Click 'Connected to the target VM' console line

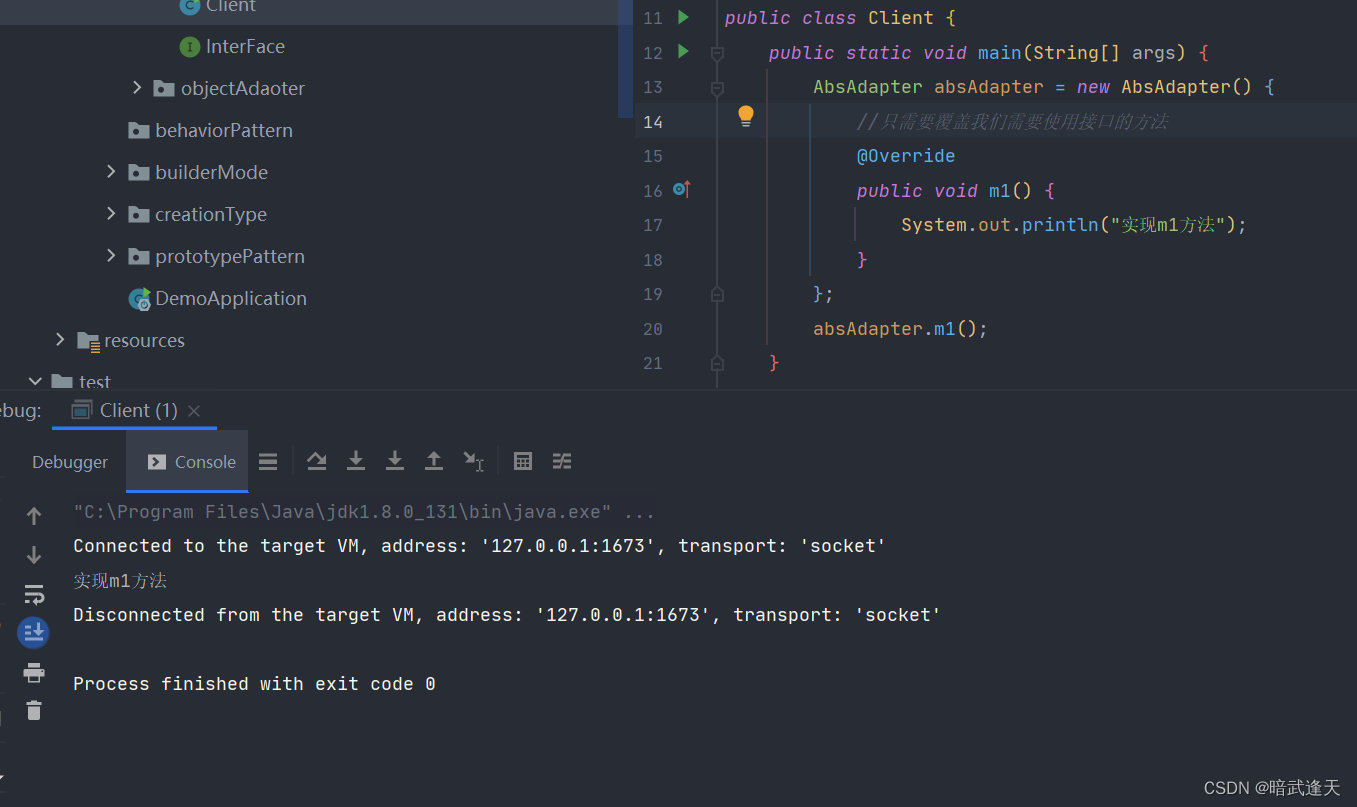(479, 546)
